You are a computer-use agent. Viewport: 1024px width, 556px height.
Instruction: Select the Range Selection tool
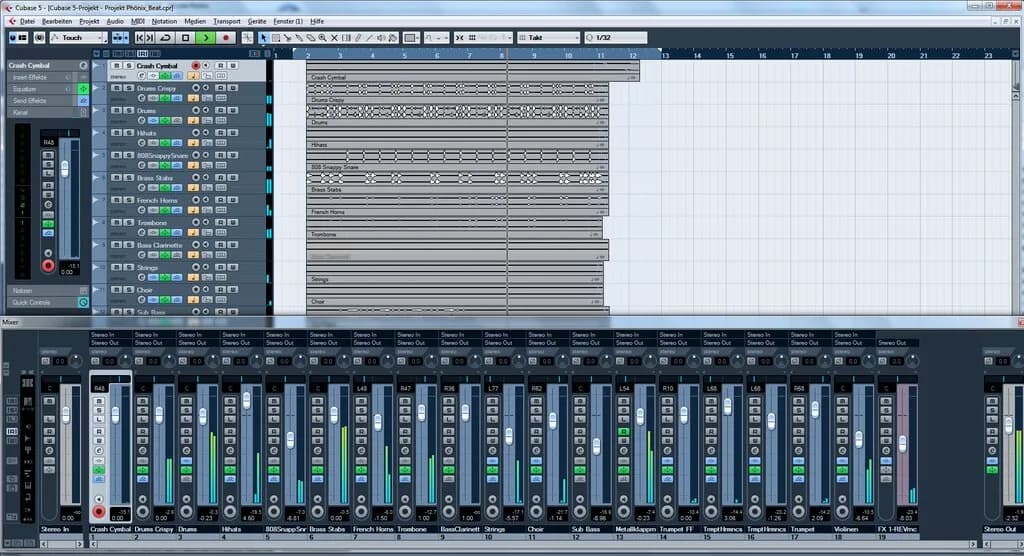(x=276, y=38)
